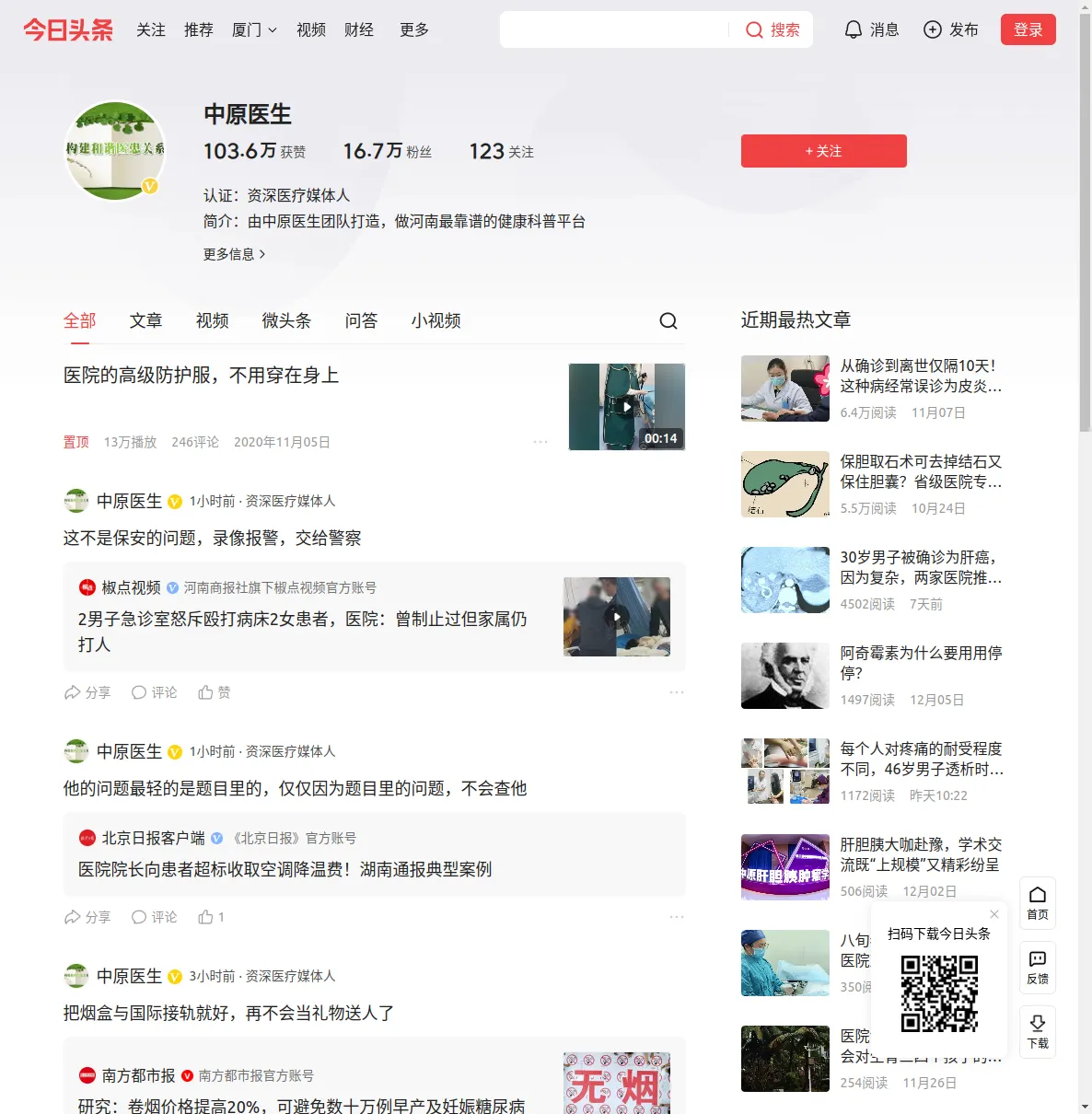Screen dimensions: 1092x1114
Task: Like the post with 1 like
Action: [211, 917]
